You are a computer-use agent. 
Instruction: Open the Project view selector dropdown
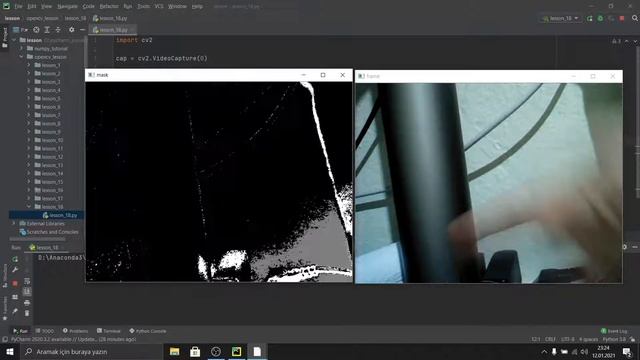(20, 30)
